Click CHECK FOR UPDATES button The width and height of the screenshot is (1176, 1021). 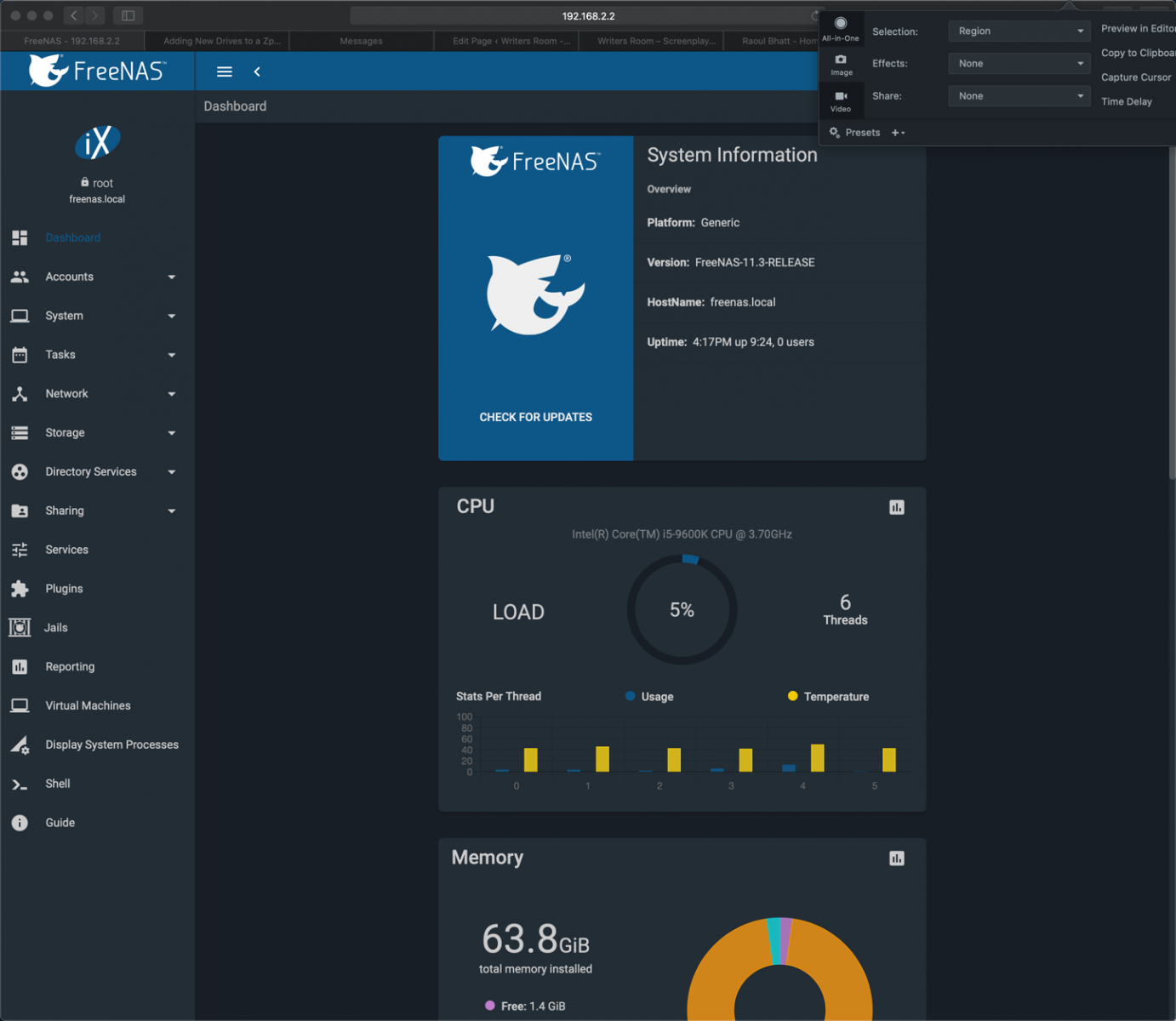536,417
